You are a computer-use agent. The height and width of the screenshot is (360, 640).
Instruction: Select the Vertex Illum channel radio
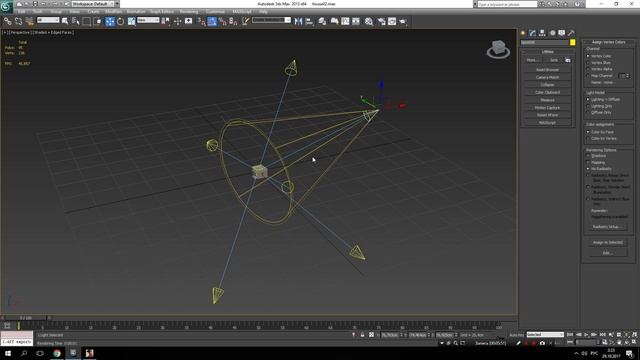click(x=588, y=62)
